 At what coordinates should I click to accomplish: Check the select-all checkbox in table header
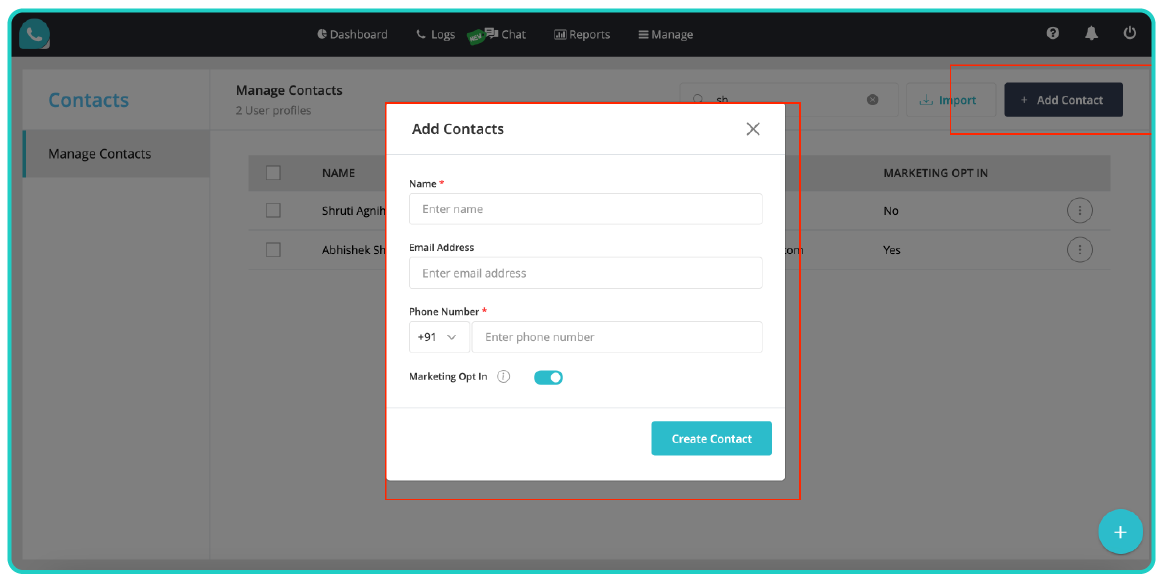(273, 172)
